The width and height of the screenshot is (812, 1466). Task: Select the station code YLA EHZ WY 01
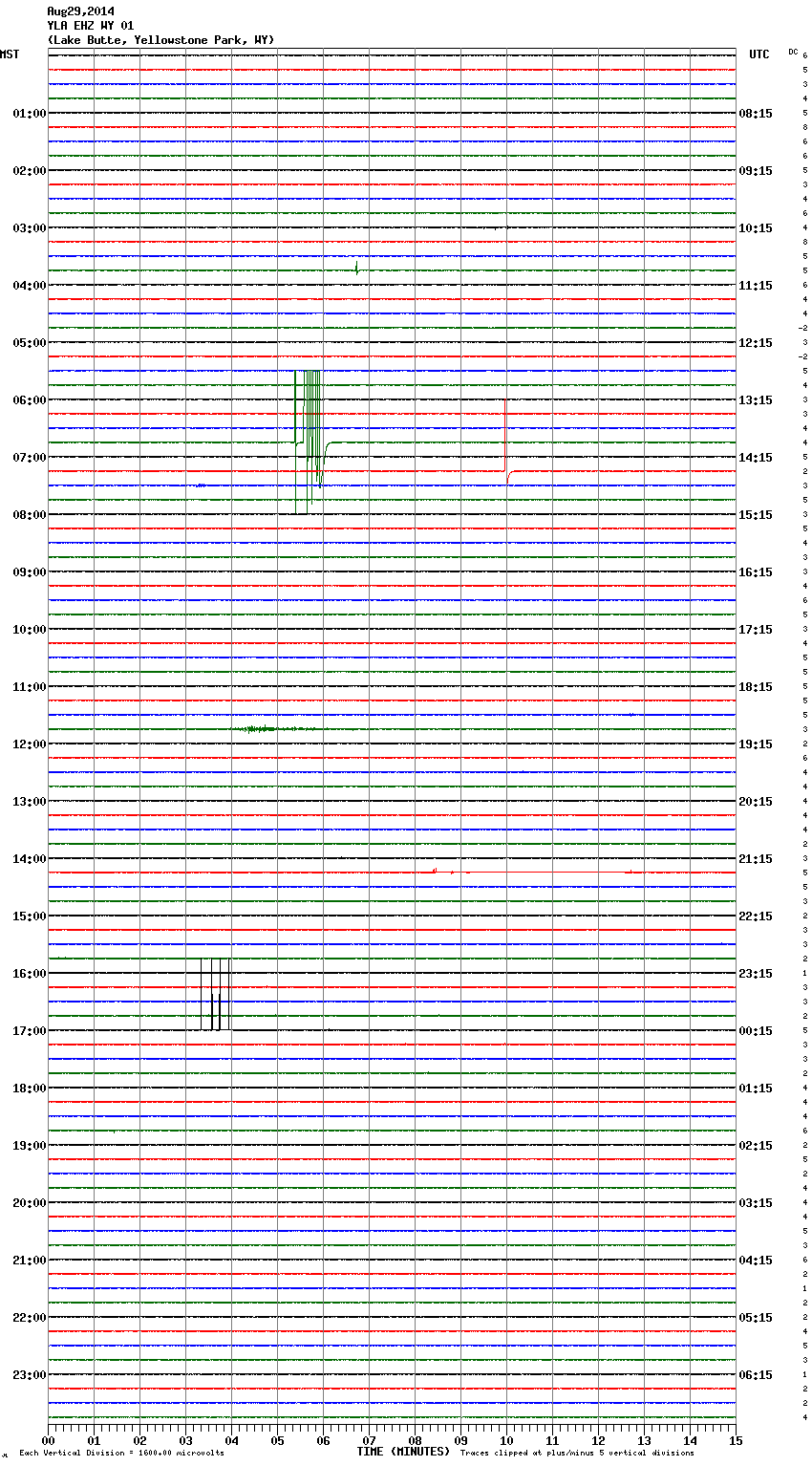click(91, 26)
